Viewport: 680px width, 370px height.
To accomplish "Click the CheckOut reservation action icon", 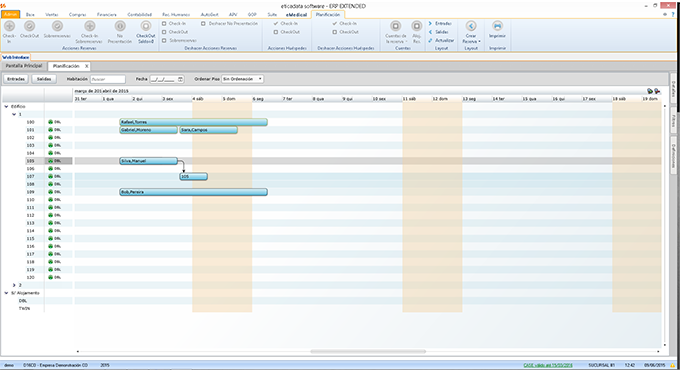I will pos(29,26).
